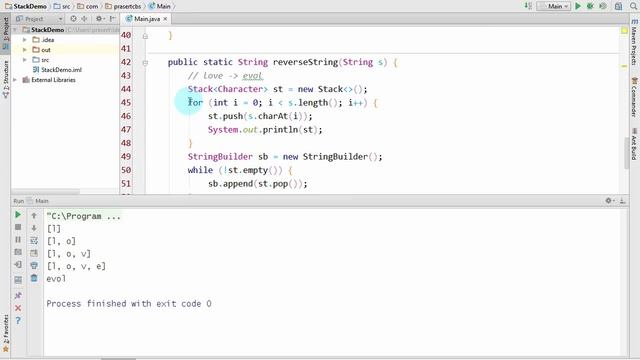Click fold marker at line 40
Screen dimensions: 640x360
pos(145,36)
